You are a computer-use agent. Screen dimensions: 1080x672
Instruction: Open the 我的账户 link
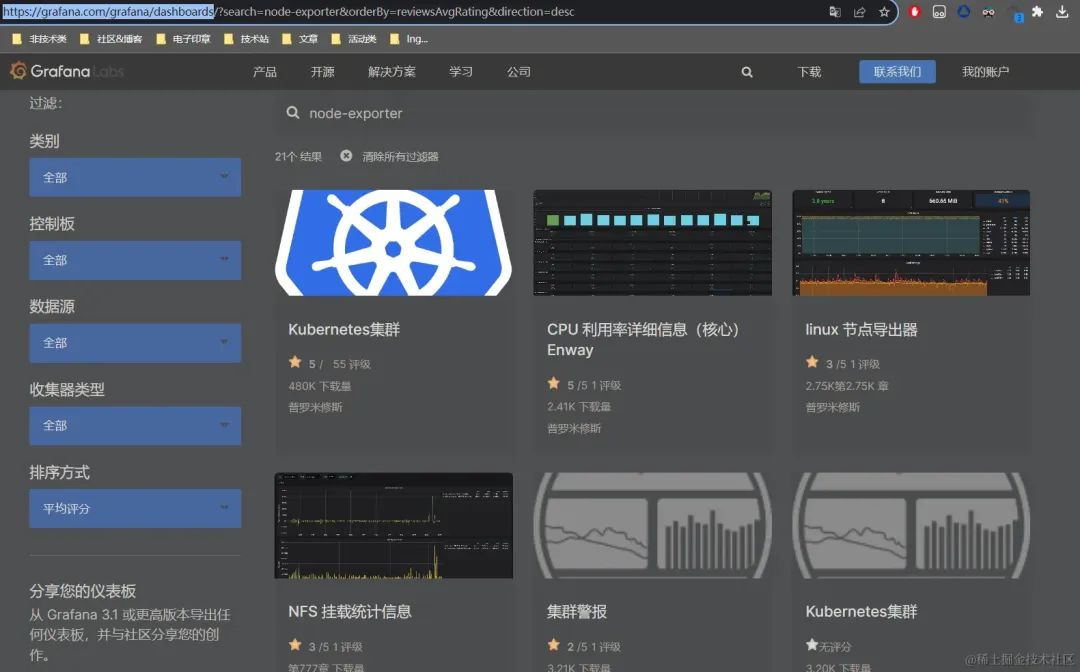click(985, 72)
